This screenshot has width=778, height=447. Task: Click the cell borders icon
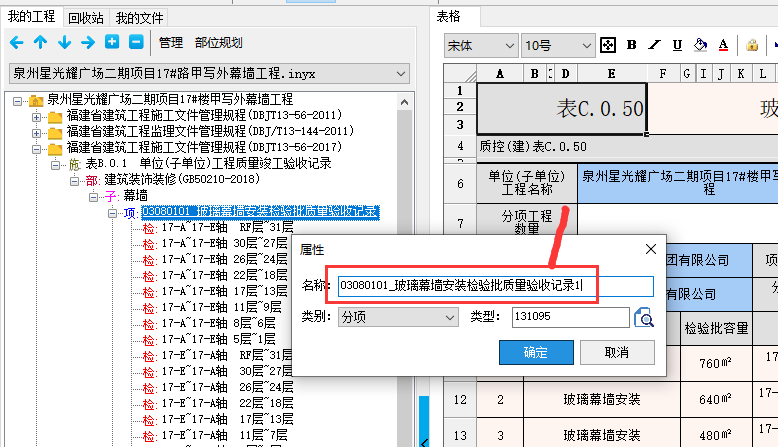tap(607, 45)
